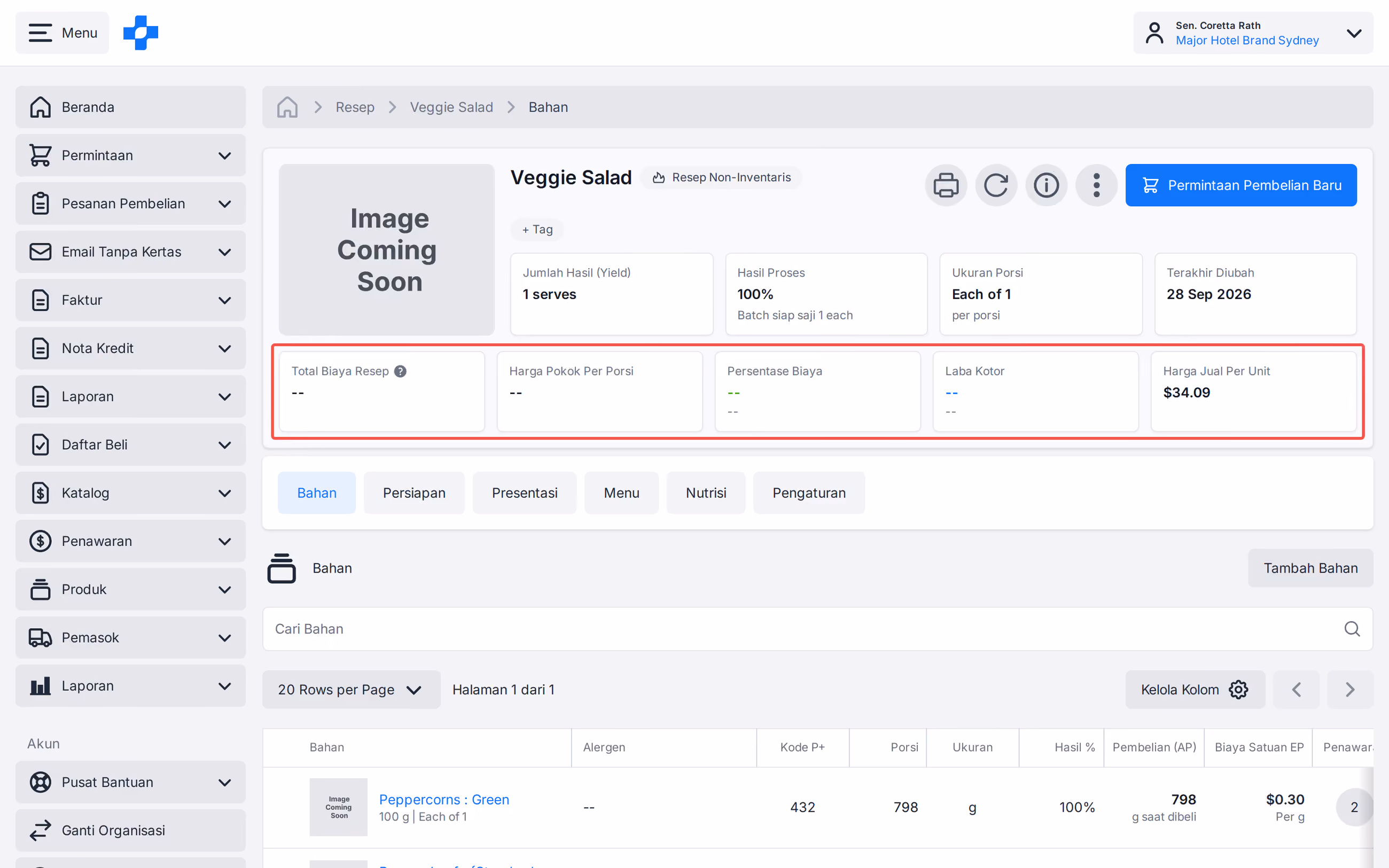Click the Veggie Salad breadcrumb link

tap(451, 107)
